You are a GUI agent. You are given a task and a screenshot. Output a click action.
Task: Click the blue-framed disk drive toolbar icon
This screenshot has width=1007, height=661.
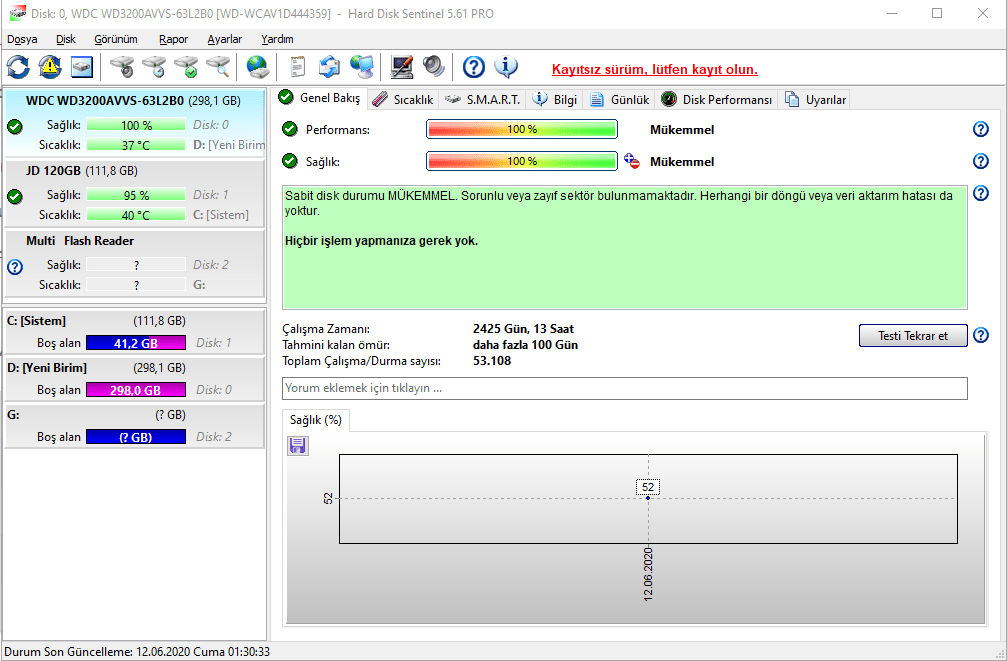[x=82, y=67]
